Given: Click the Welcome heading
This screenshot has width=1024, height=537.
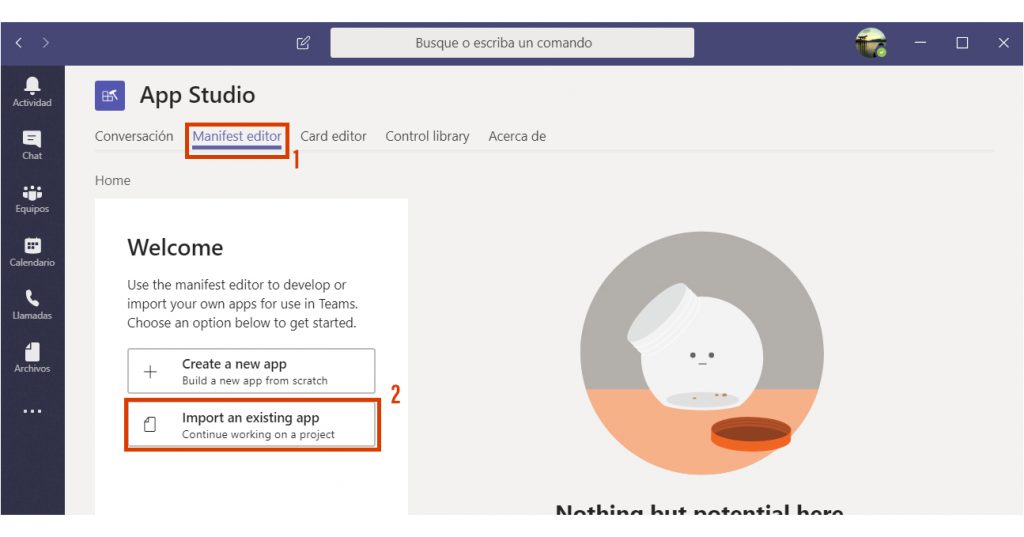Looking at the screenshot, I should tap(175, 248).
